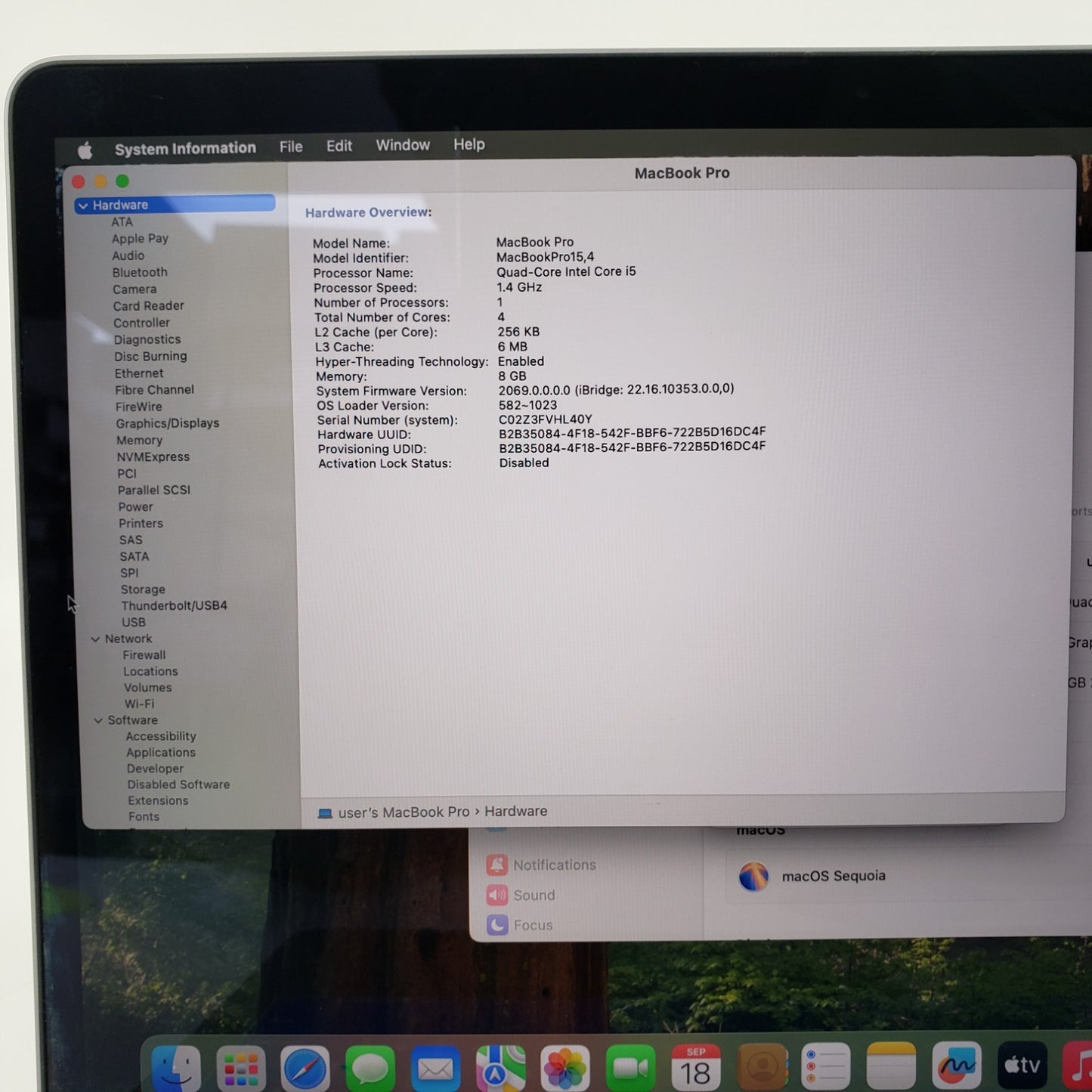Open the Apple menu logo
The width and height of the screenshot is (1092, 1092).
(x=85, y=150)
